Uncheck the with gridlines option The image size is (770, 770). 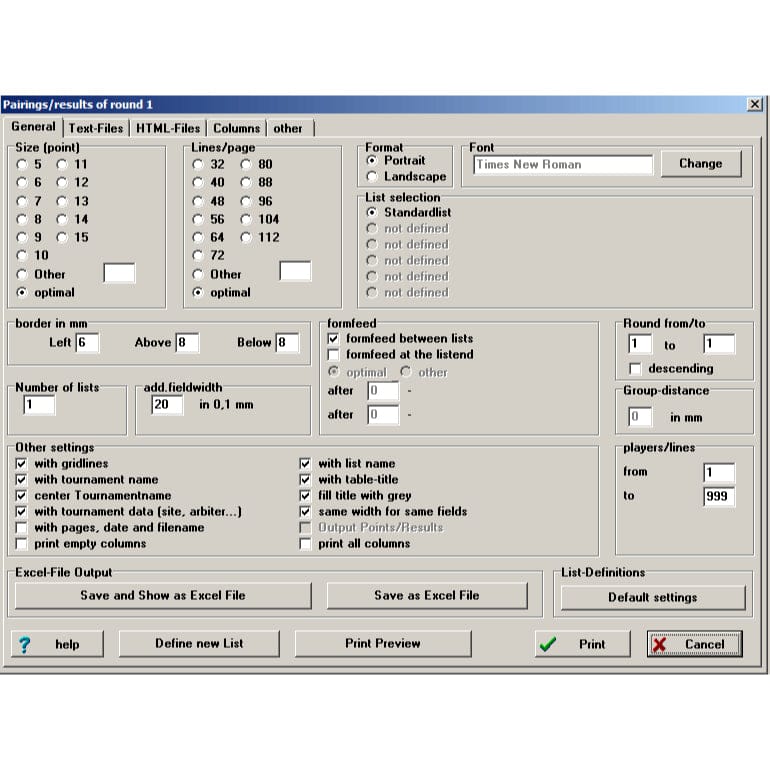click(22, 463)
